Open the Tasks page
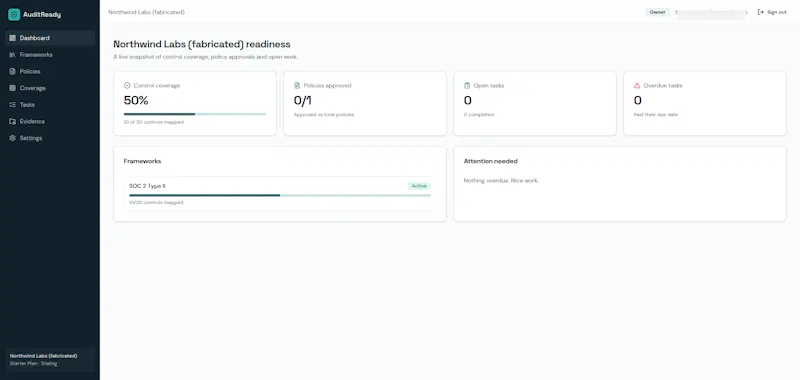The height and width of the screenshot is (380, 800). 50,105
